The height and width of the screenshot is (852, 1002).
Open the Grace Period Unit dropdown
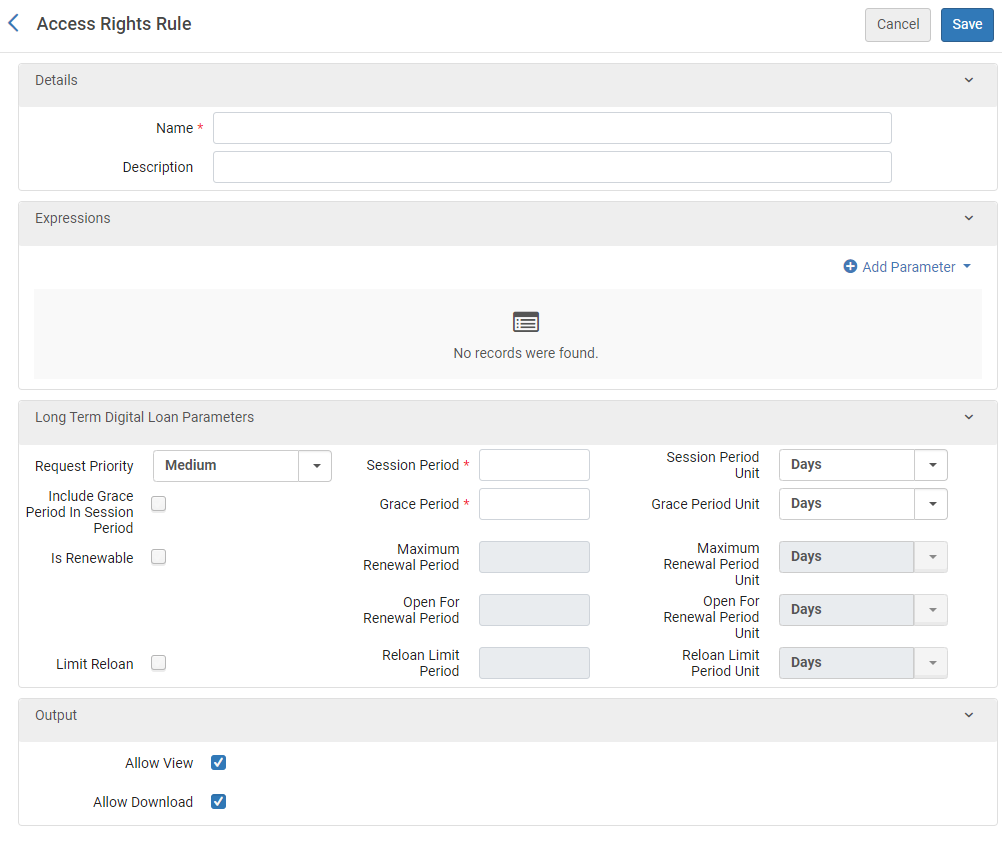931,504
